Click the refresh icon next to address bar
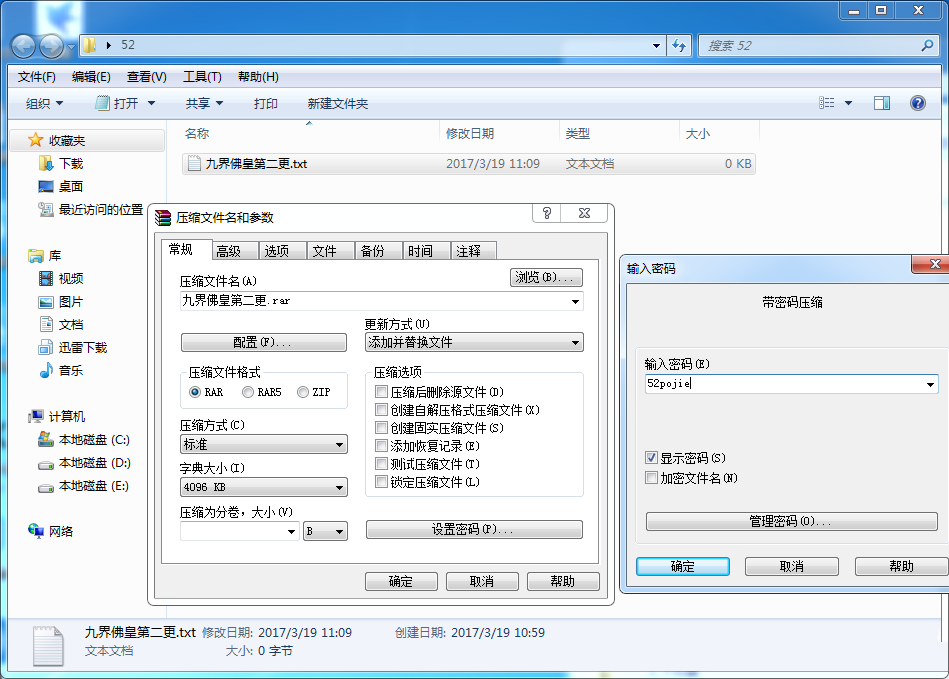The image size is (949, 679). coord(679,45)
